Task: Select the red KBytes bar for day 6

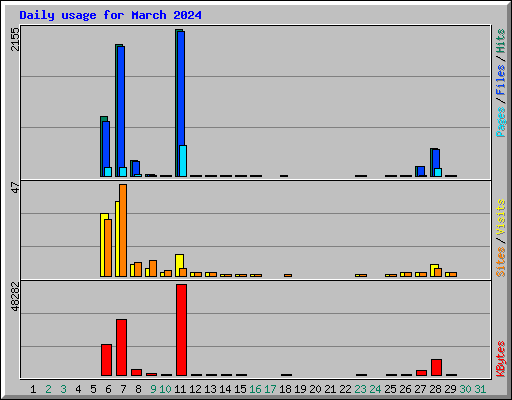Action: tap(106, 360)
